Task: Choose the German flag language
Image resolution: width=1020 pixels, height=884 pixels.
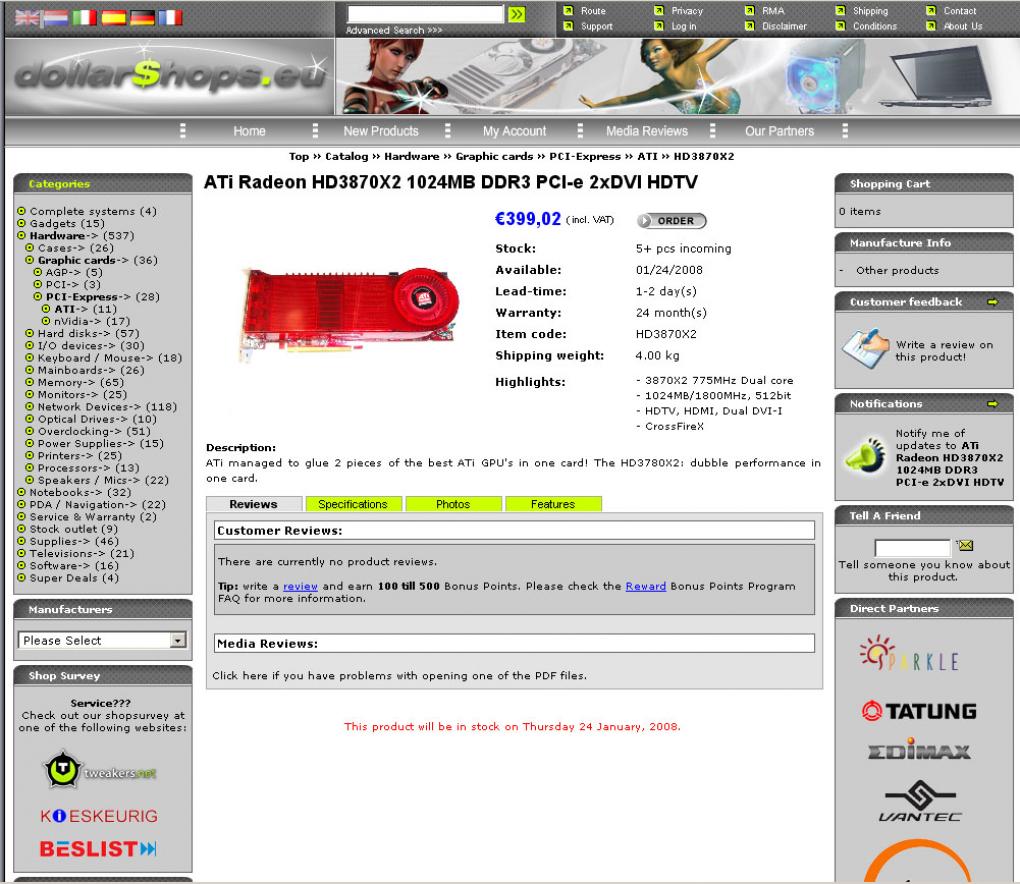Action: 142,18
